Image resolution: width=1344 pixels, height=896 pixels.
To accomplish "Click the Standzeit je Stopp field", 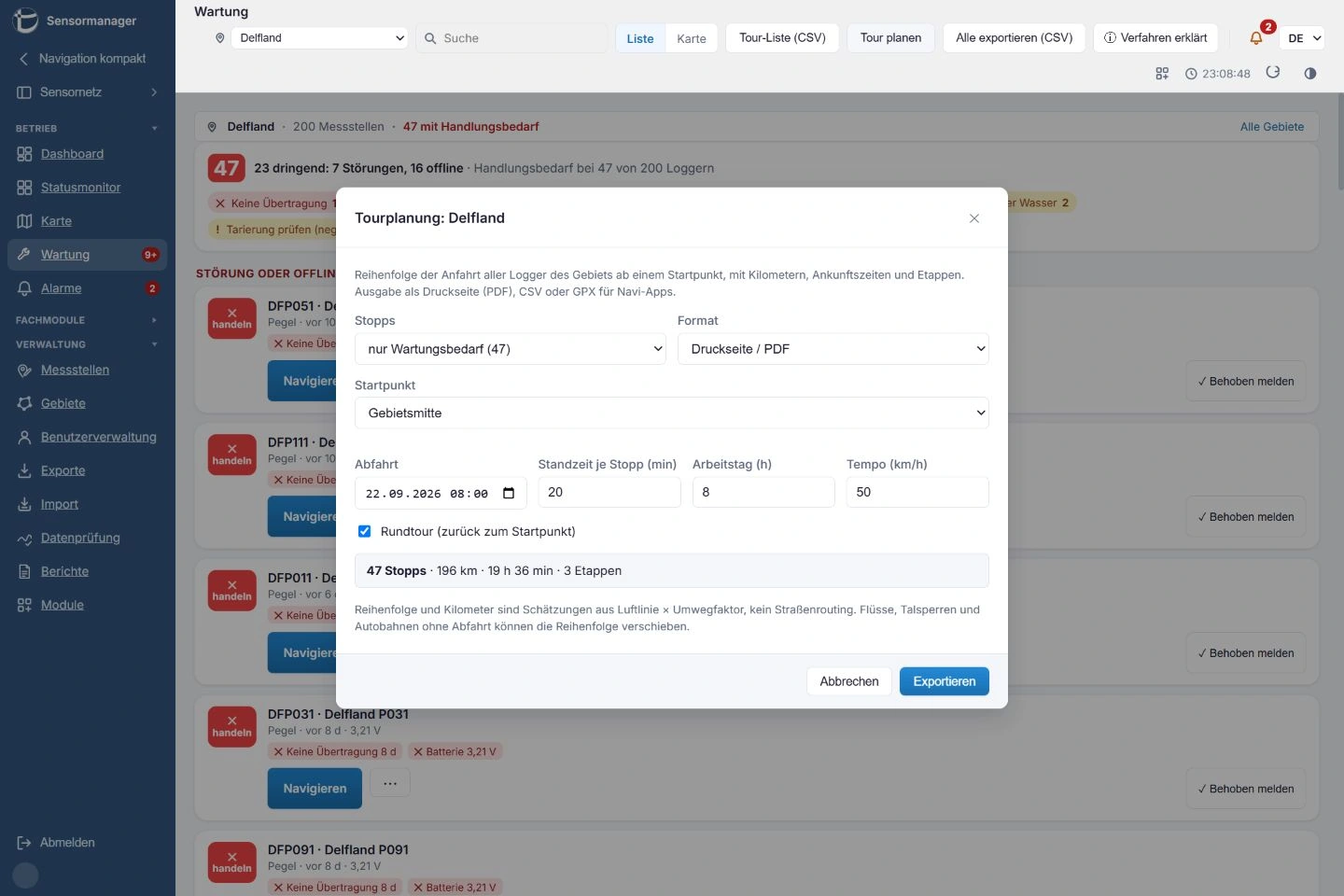I will (x=609, y=493).
